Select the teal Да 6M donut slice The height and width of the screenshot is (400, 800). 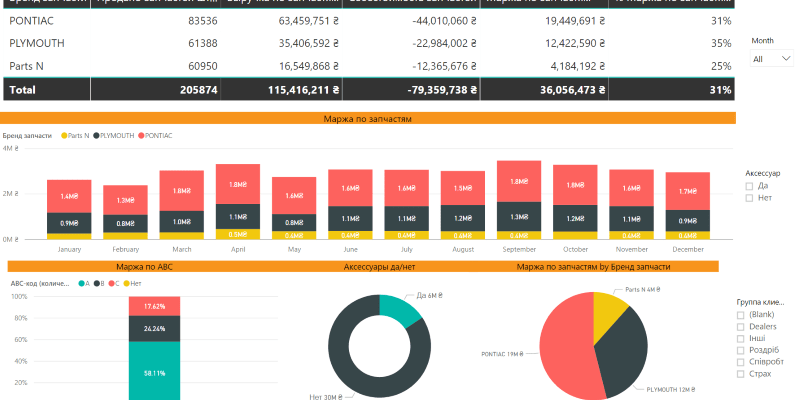coord(399,310)
